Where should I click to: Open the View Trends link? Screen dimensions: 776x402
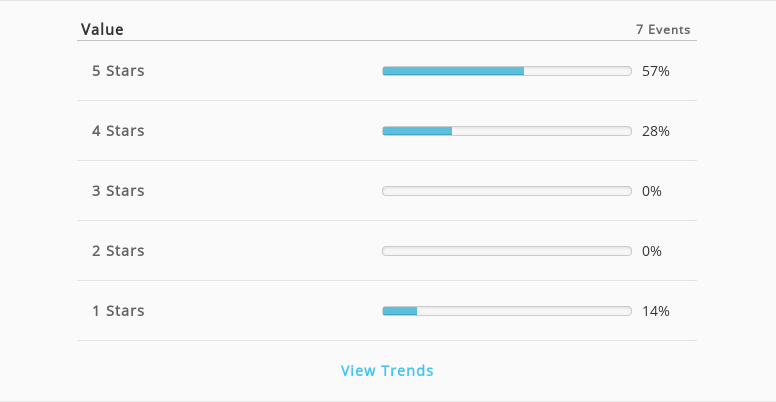(387, 370)
